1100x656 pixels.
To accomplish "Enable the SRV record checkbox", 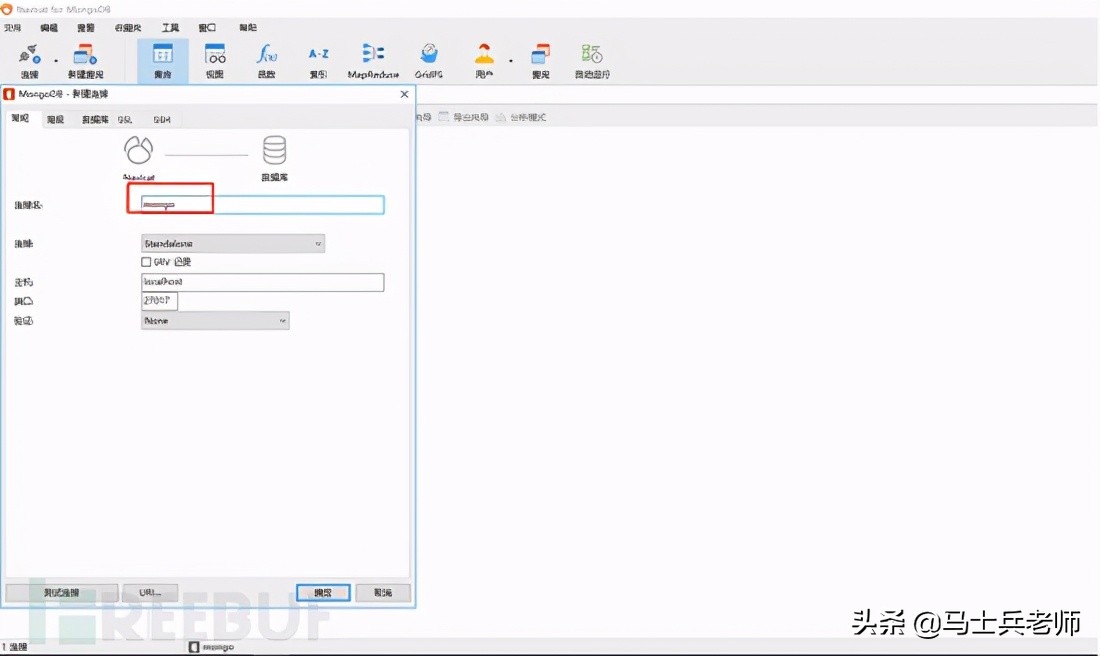I will coord(146,262).
